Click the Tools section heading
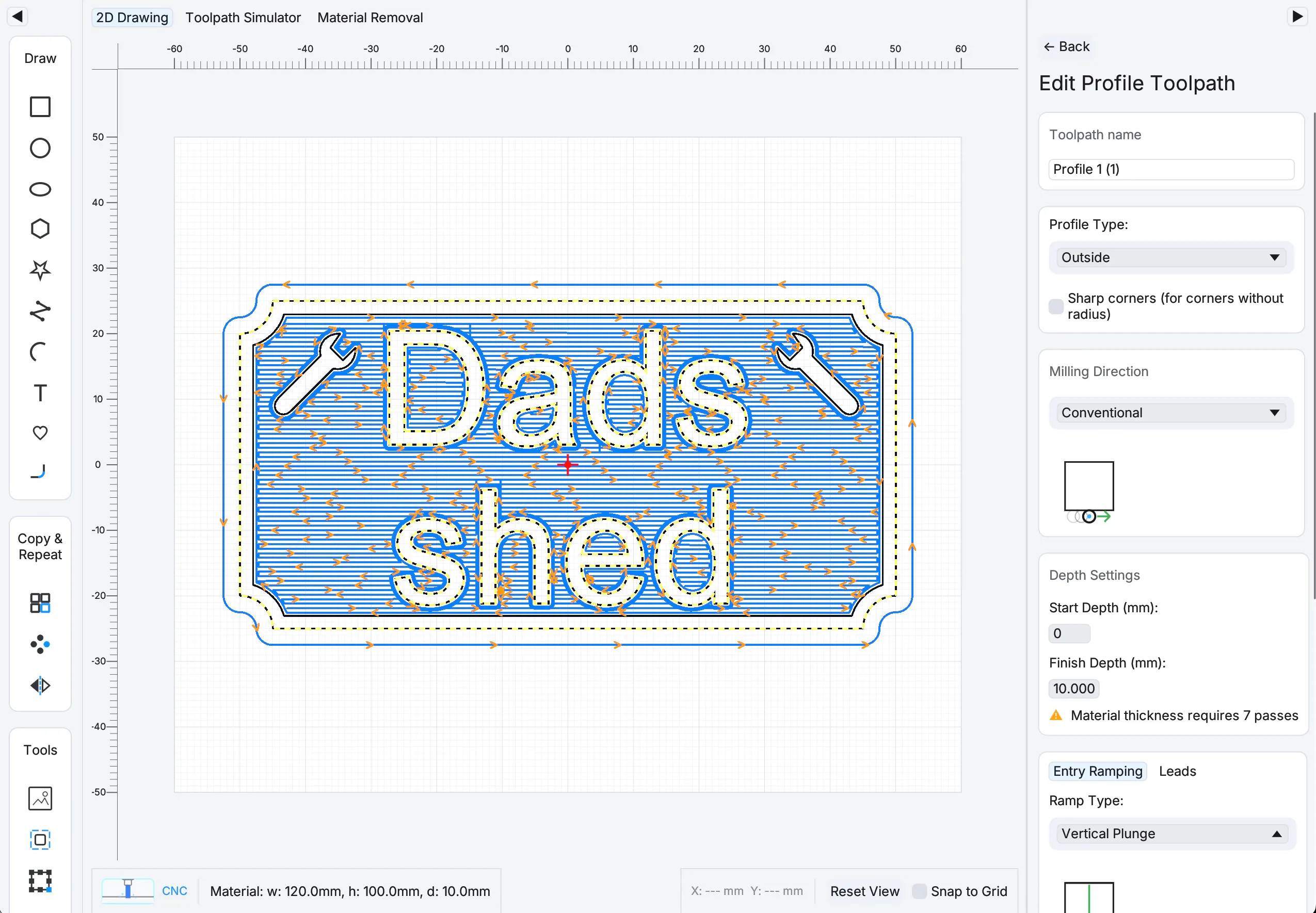Viewport: 1316px width, 913px height. pyautogui.click(x=40, y=750)
